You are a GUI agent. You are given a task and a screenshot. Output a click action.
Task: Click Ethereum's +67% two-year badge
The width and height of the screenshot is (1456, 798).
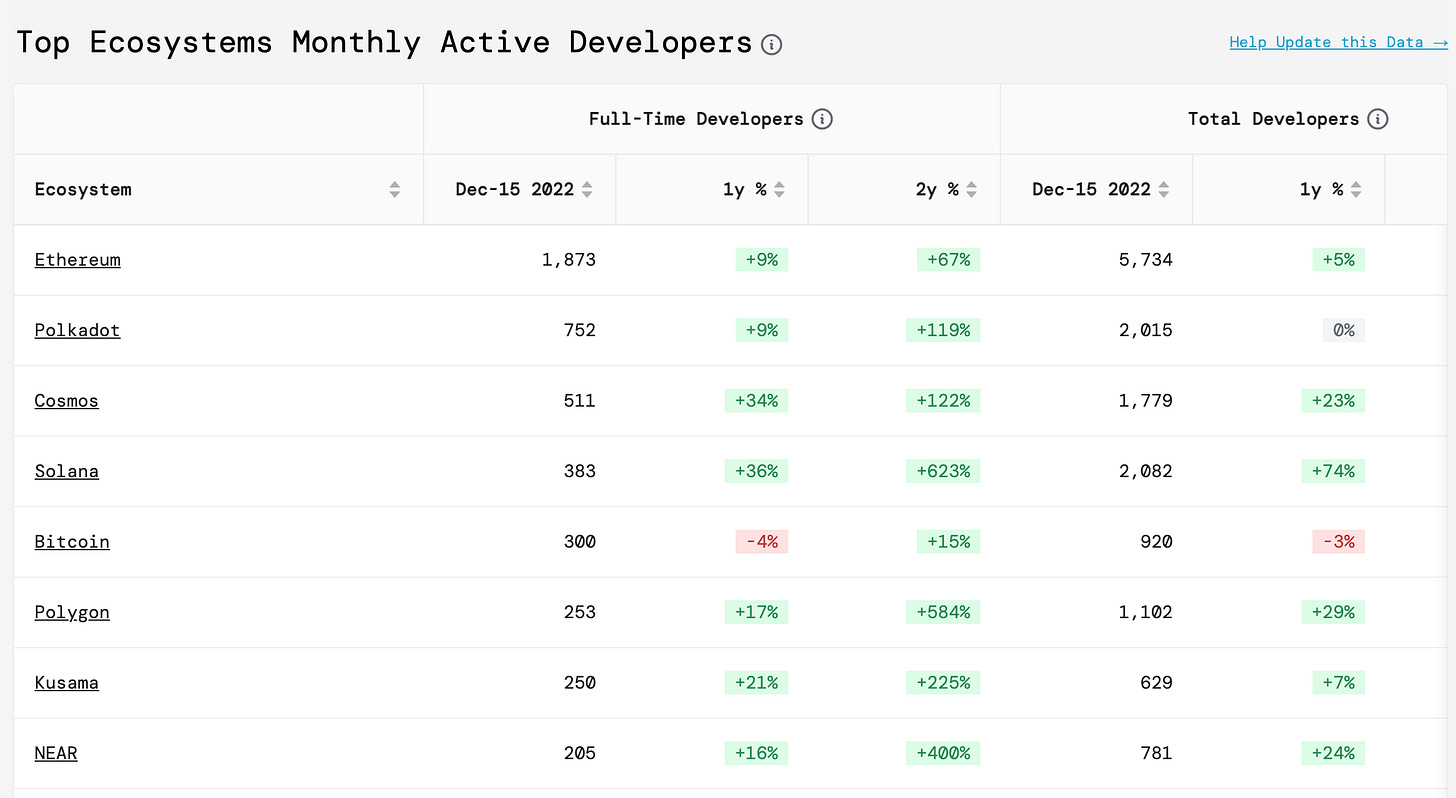949,260
